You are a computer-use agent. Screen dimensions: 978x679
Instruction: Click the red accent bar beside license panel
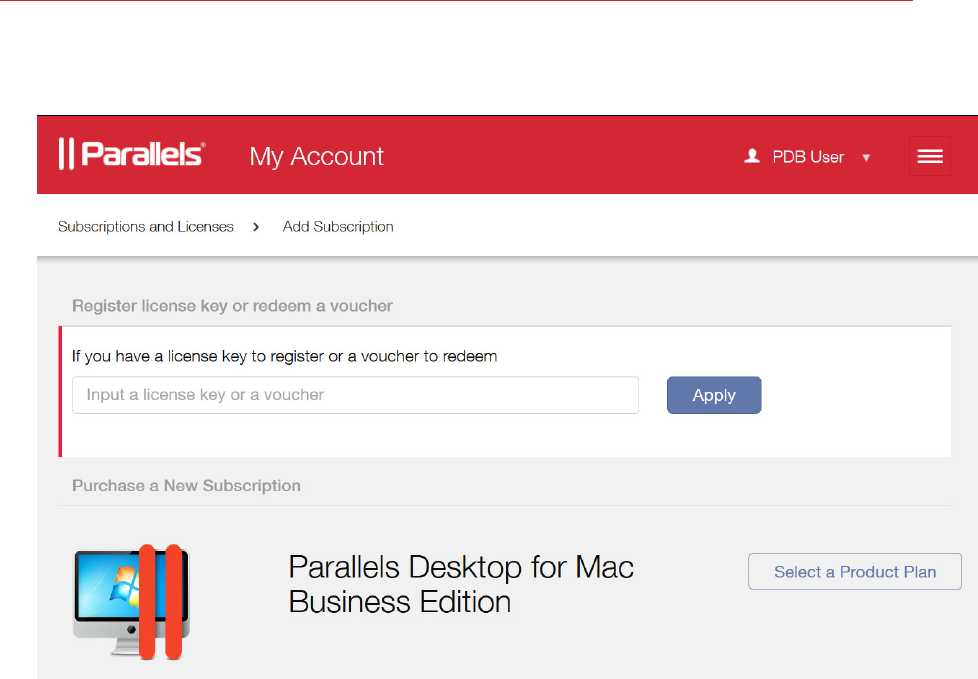60,391
